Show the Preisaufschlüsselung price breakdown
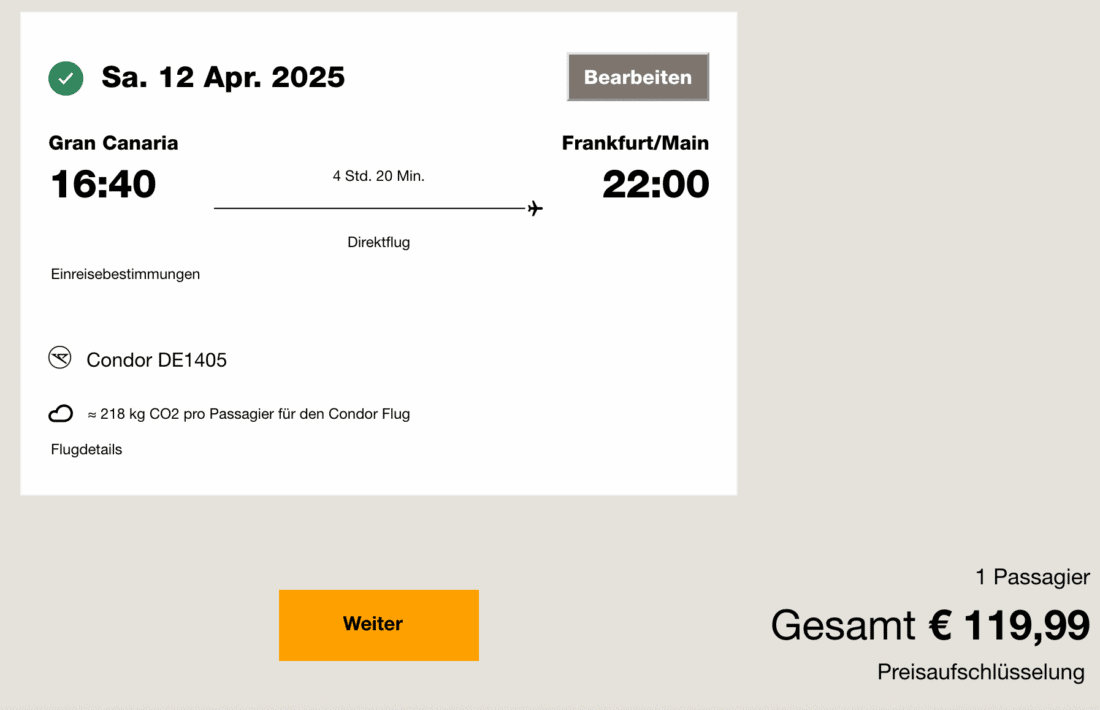Screen dimensions: 1100x710 pos(980,672)
